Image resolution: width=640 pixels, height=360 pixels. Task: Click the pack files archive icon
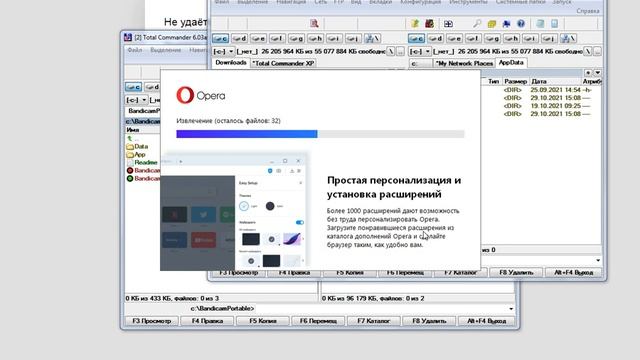[415, 24]
